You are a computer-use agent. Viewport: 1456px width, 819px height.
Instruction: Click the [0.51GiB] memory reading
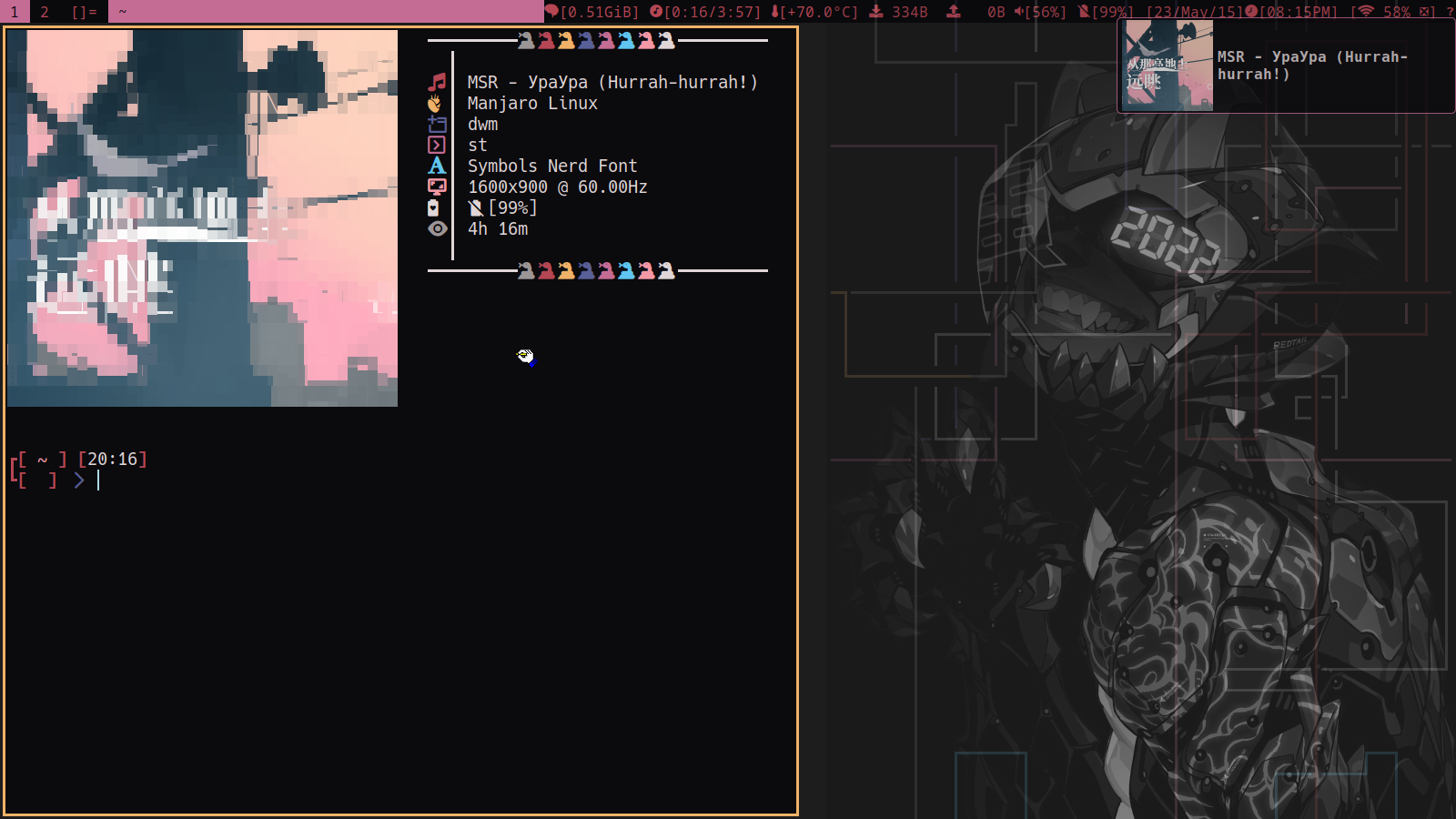click(600, 12)
